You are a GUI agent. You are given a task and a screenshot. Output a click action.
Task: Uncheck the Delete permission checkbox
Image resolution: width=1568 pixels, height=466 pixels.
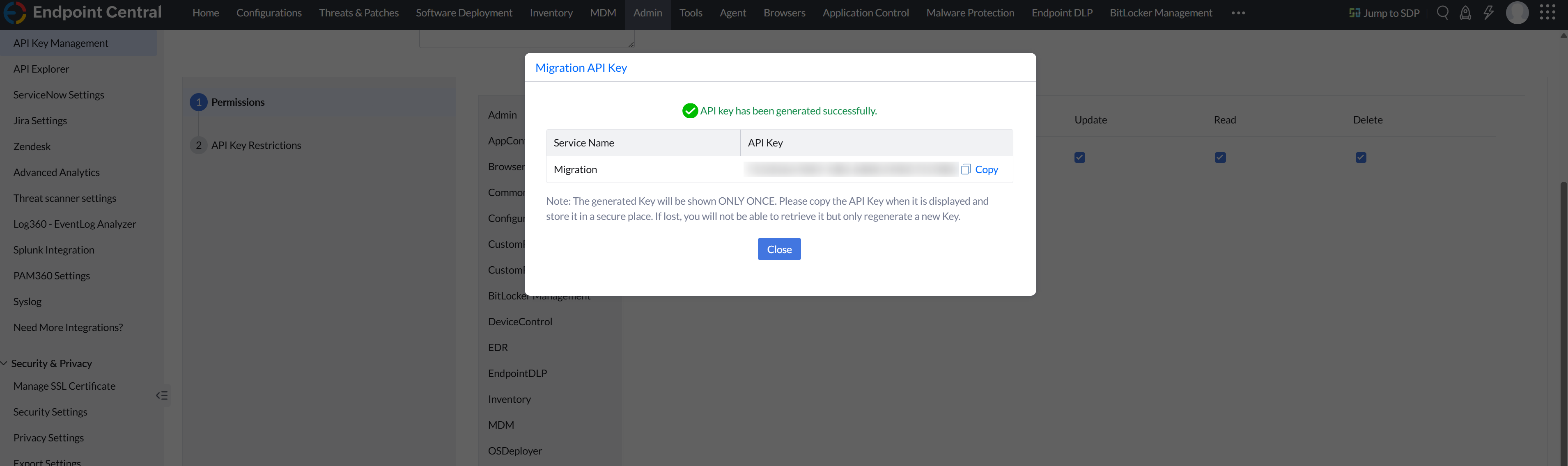1361,158
